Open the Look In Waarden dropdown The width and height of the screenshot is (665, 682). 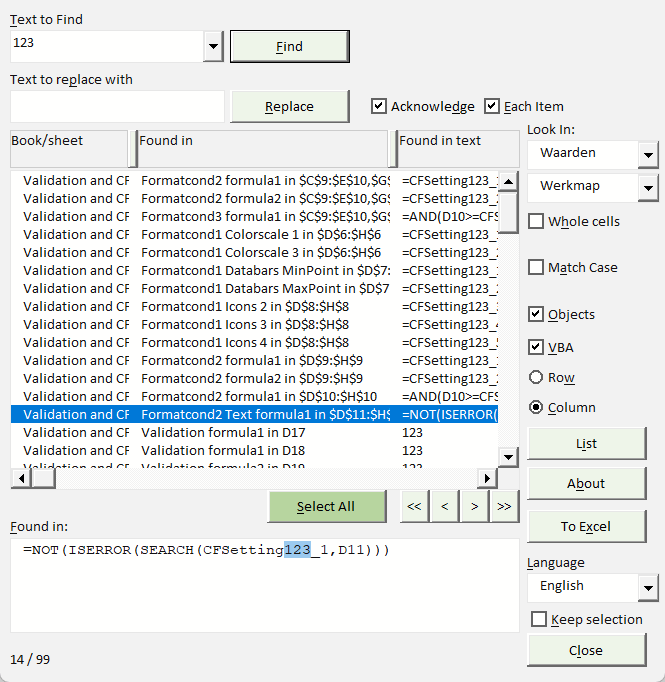[x=648, y=155]
